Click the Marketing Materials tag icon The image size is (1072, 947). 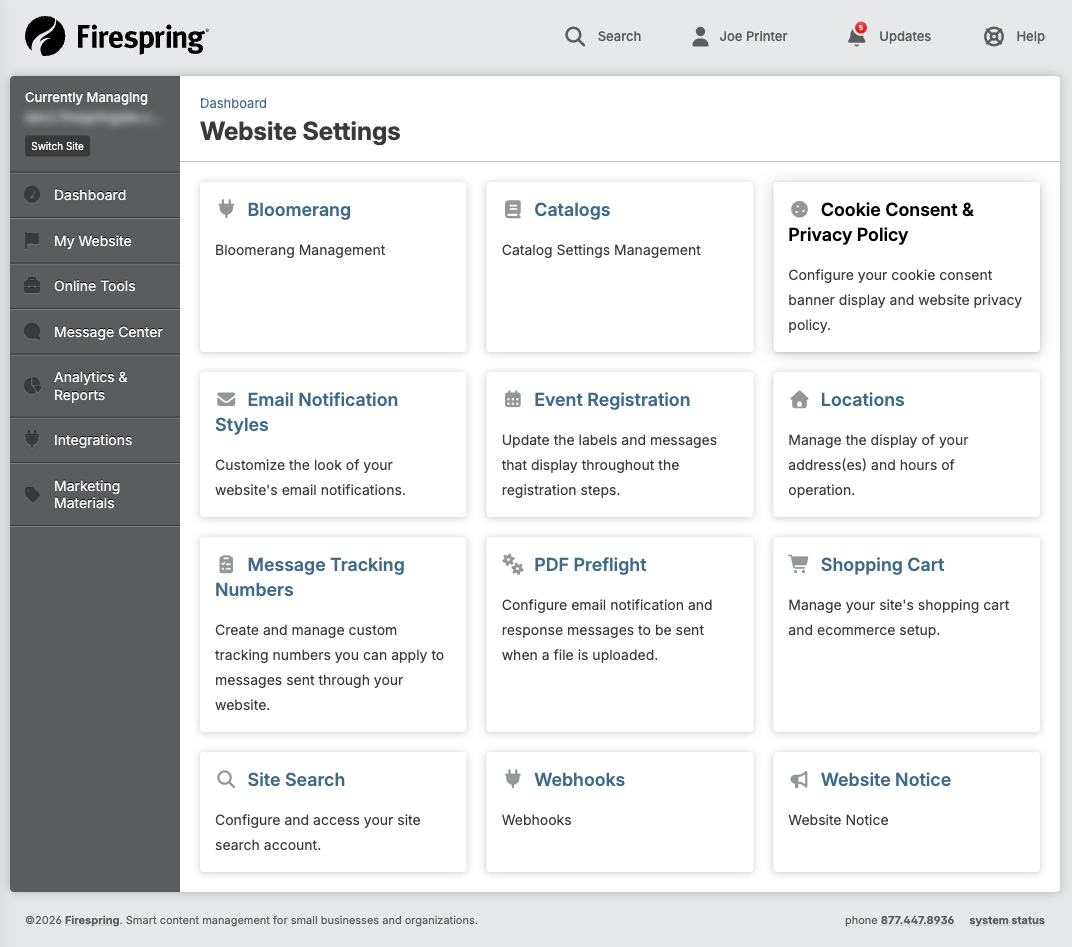click(32, 494)
